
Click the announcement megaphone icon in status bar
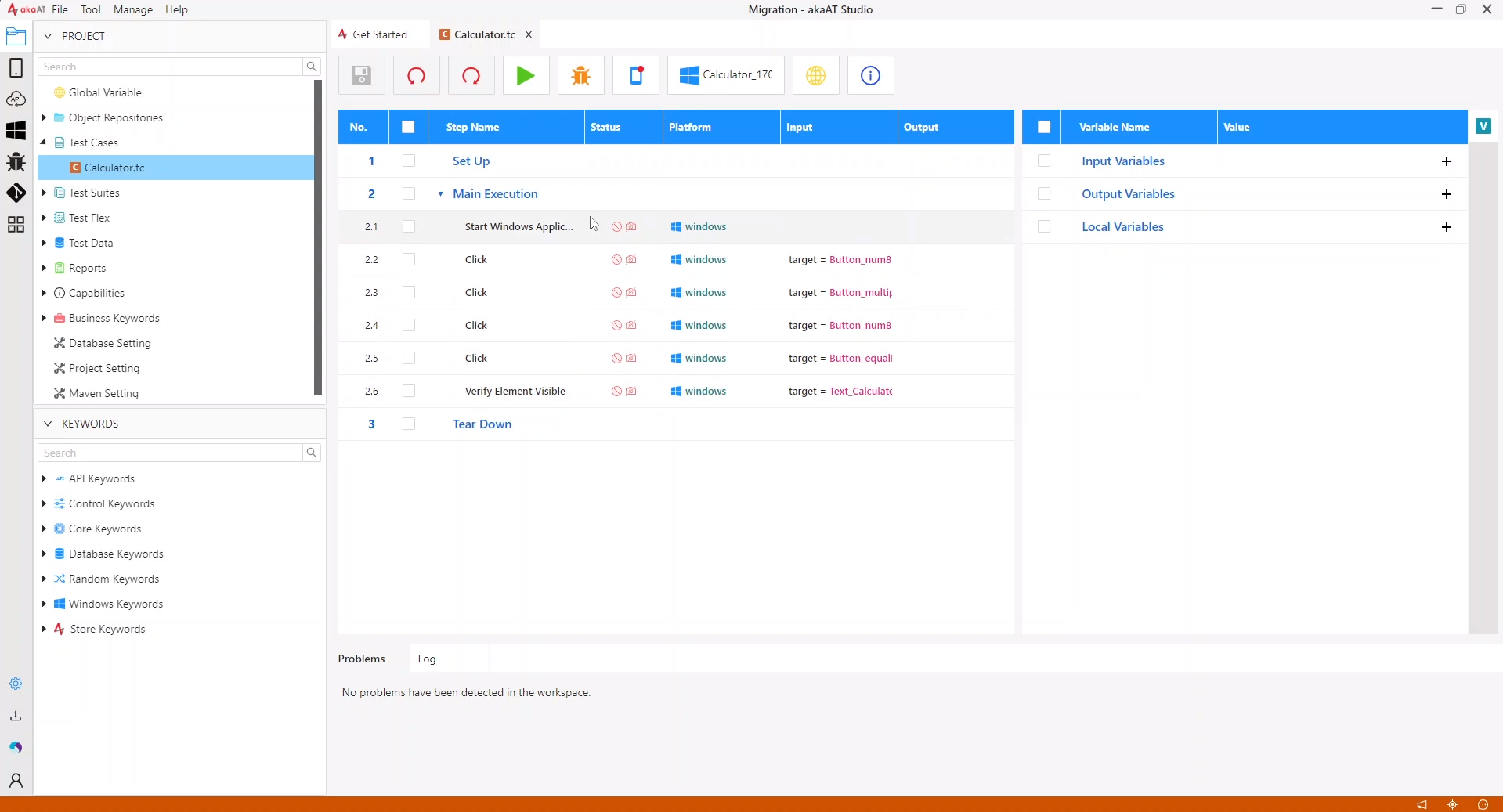tap(1422, 804)
